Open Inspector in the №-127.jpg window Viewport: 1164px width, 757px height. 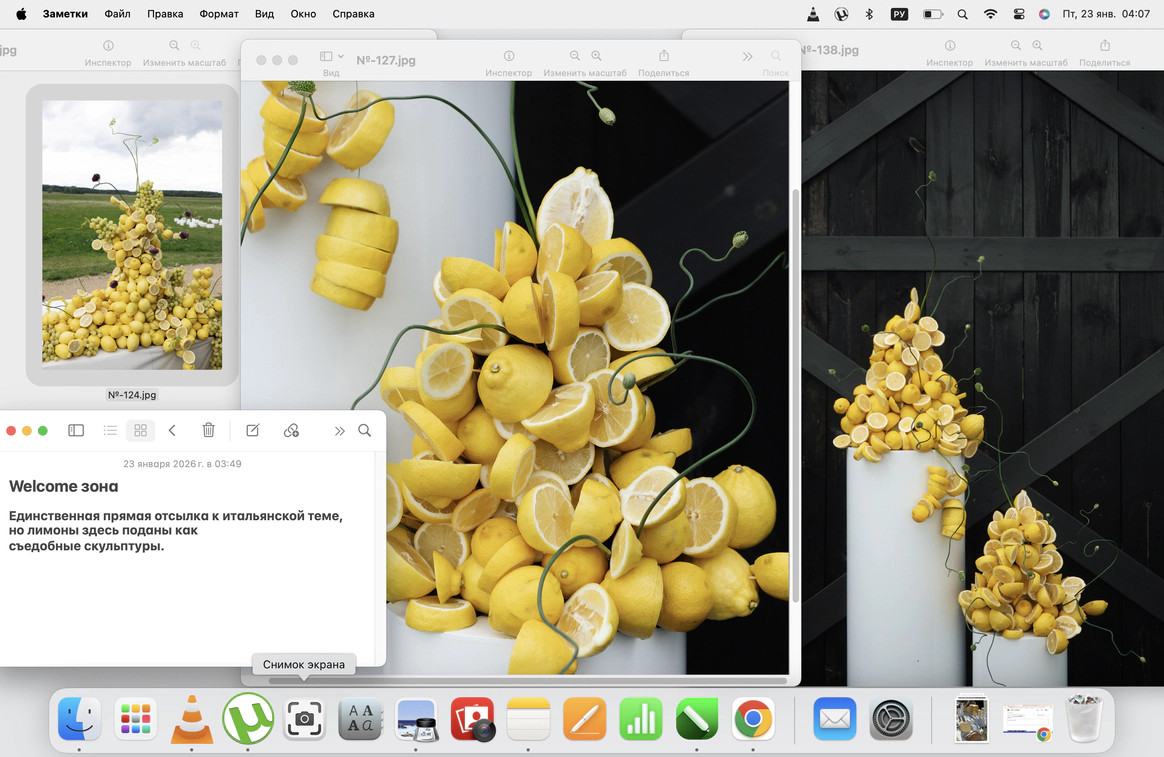tap(508, 57)
